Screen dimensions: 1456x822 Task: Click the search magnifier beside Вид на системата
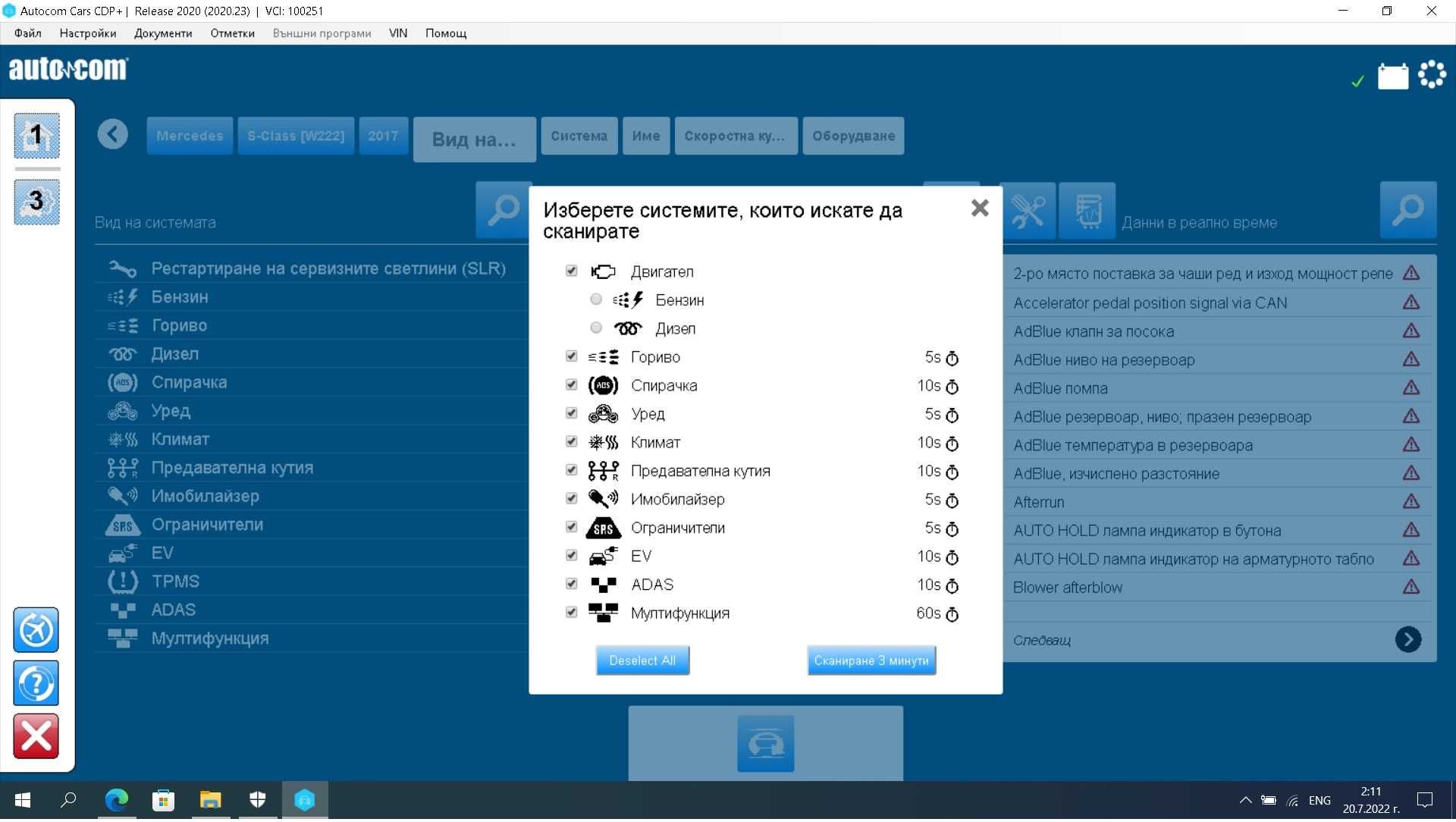click(x=503, y=210)
